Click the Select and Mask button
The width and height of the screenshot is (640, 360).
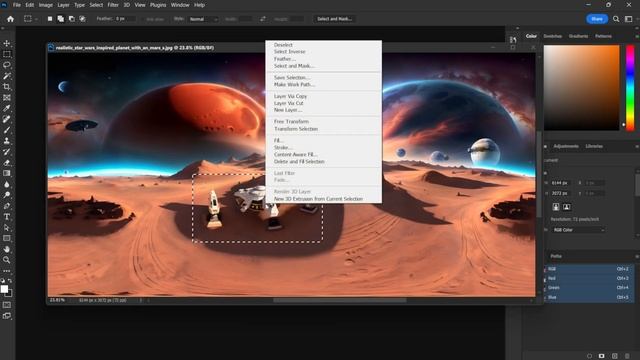tap(334, 19)
